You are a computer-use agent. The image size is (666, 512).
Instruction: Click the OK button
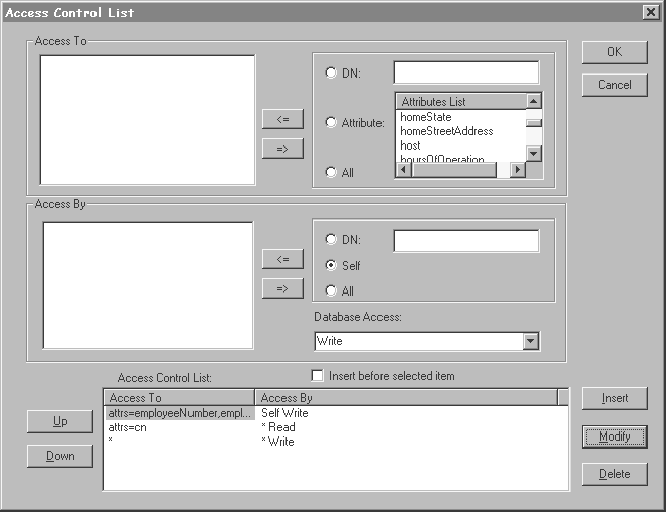click(615, 52)
